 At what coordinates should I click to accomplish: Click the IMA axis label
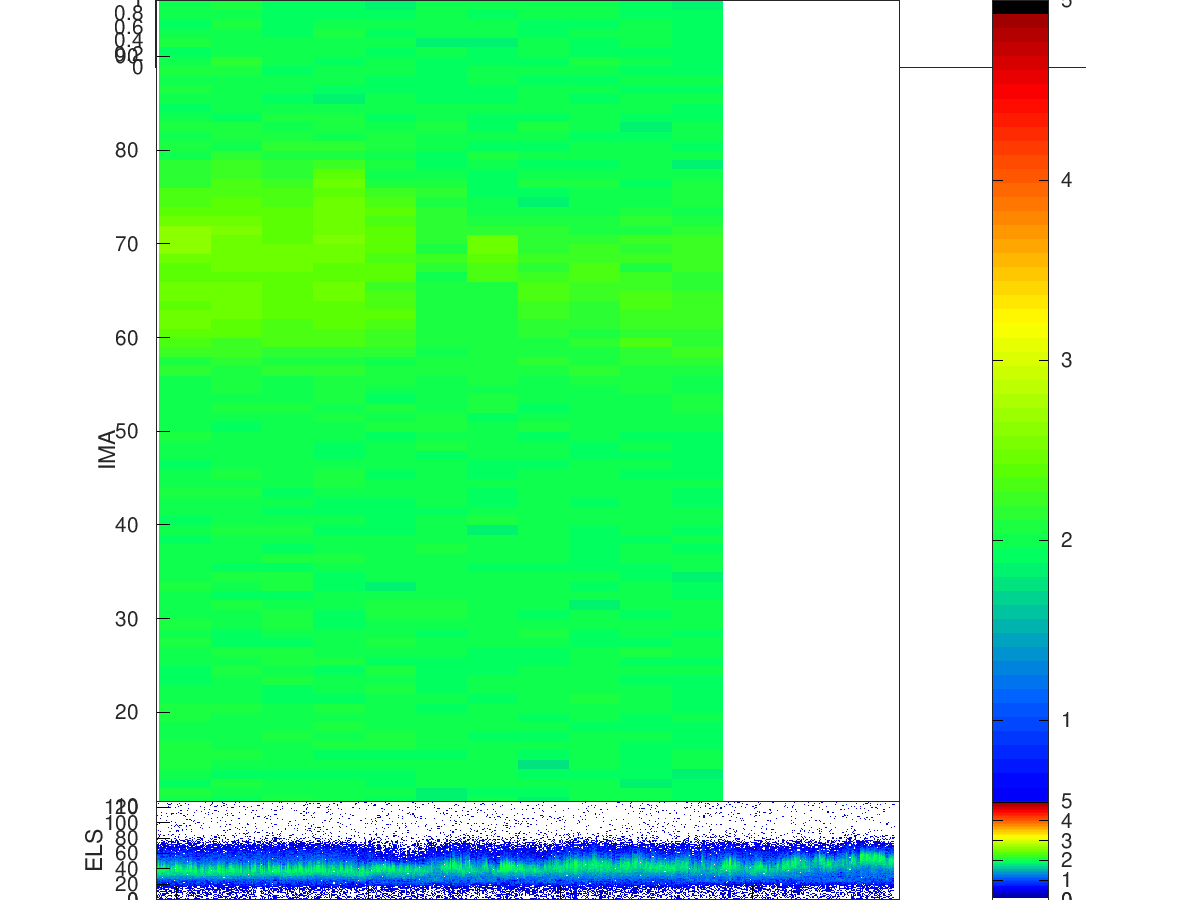click(x=107, y=448)
